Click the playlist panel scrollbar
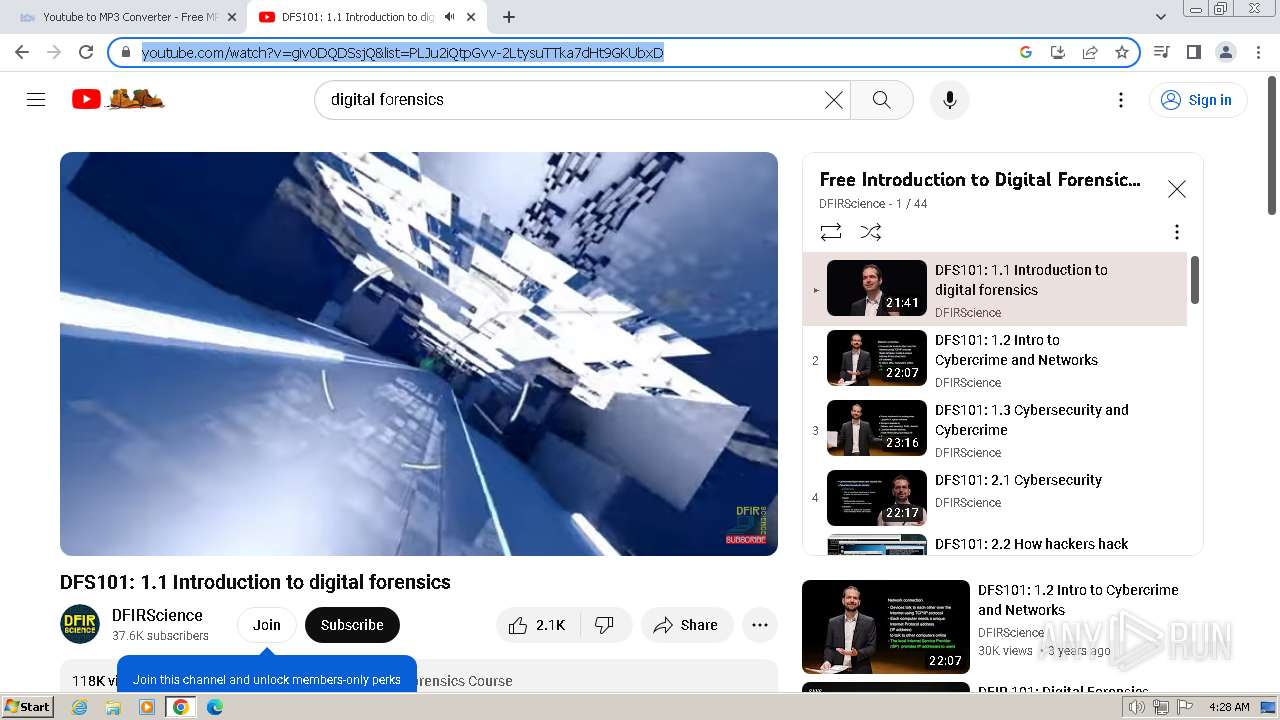 [1194, 280]
